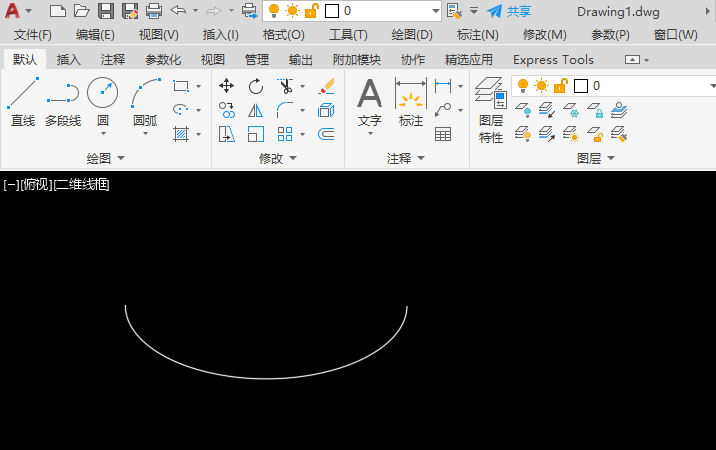Screen dimensions: 716x450
Task: Select the Line (直线) tool
Action: point(23,102)
